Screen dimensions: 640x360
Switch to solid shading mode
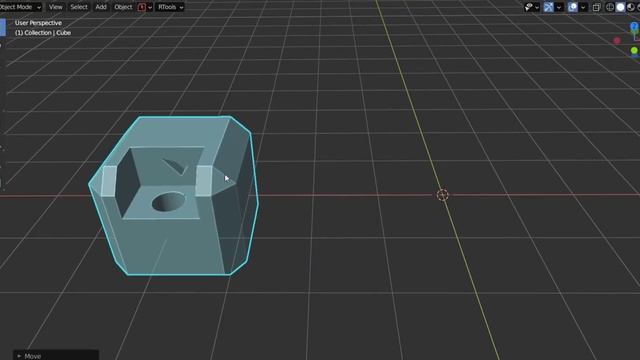[x=620, y=7]
